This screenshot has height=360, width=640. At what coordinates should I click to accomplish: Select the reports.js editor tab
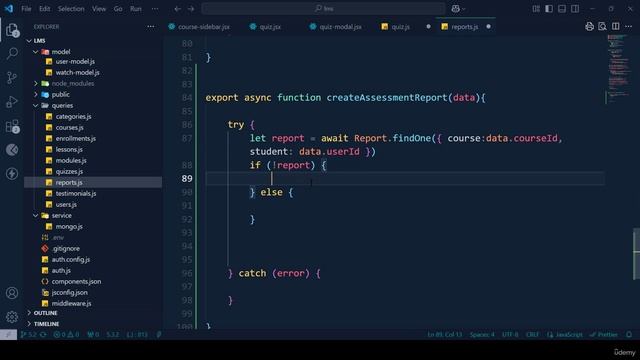(465, 27)
